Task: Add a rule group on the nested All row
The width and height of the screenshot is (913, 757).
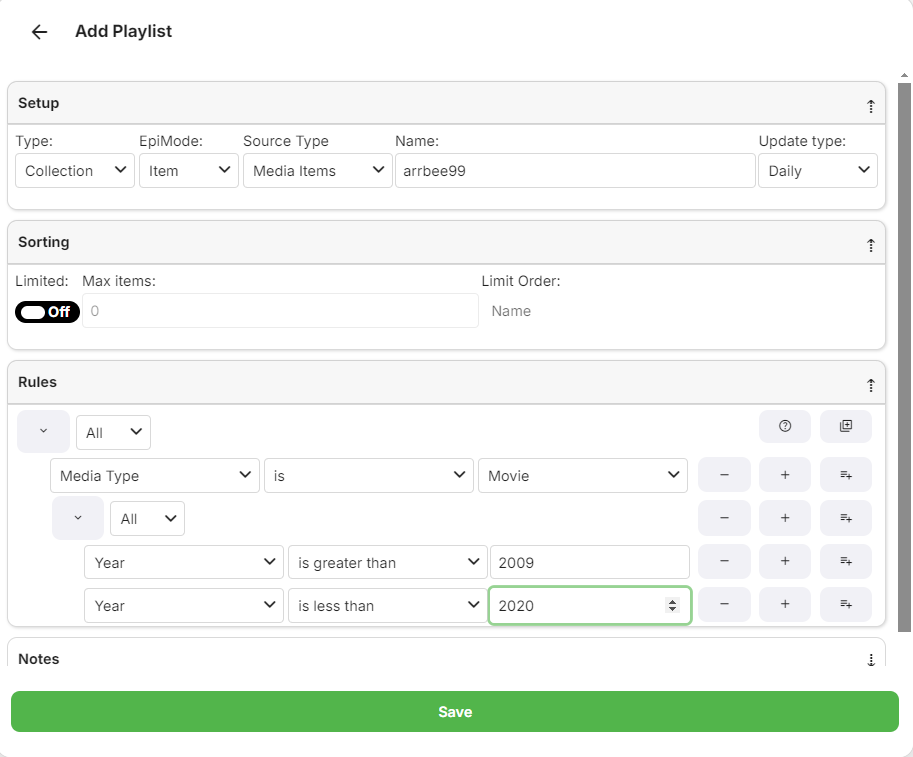Action: [846, 518]
